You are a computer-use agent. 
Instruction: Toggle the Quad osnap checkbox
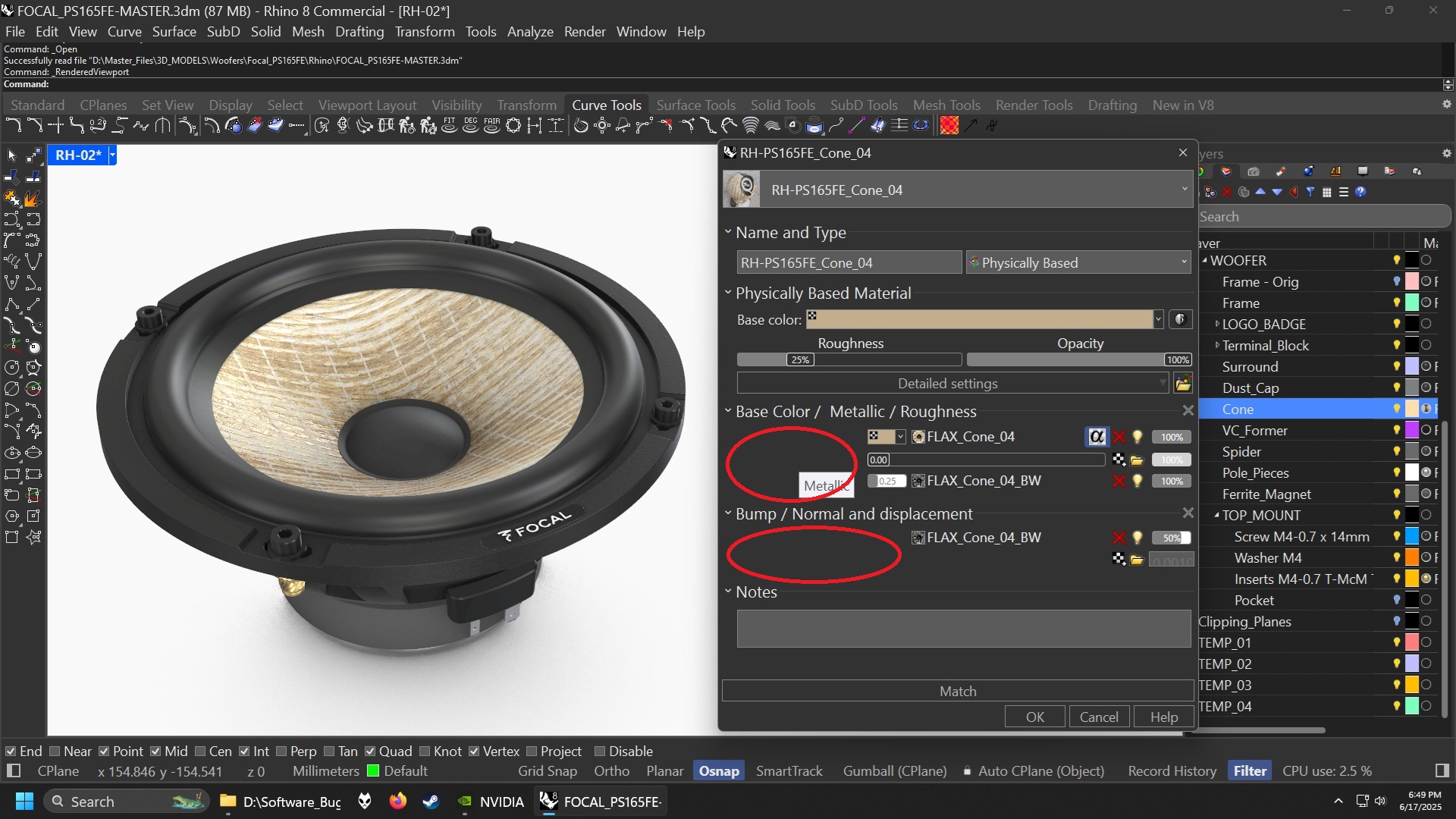click(x=370, y=752)
